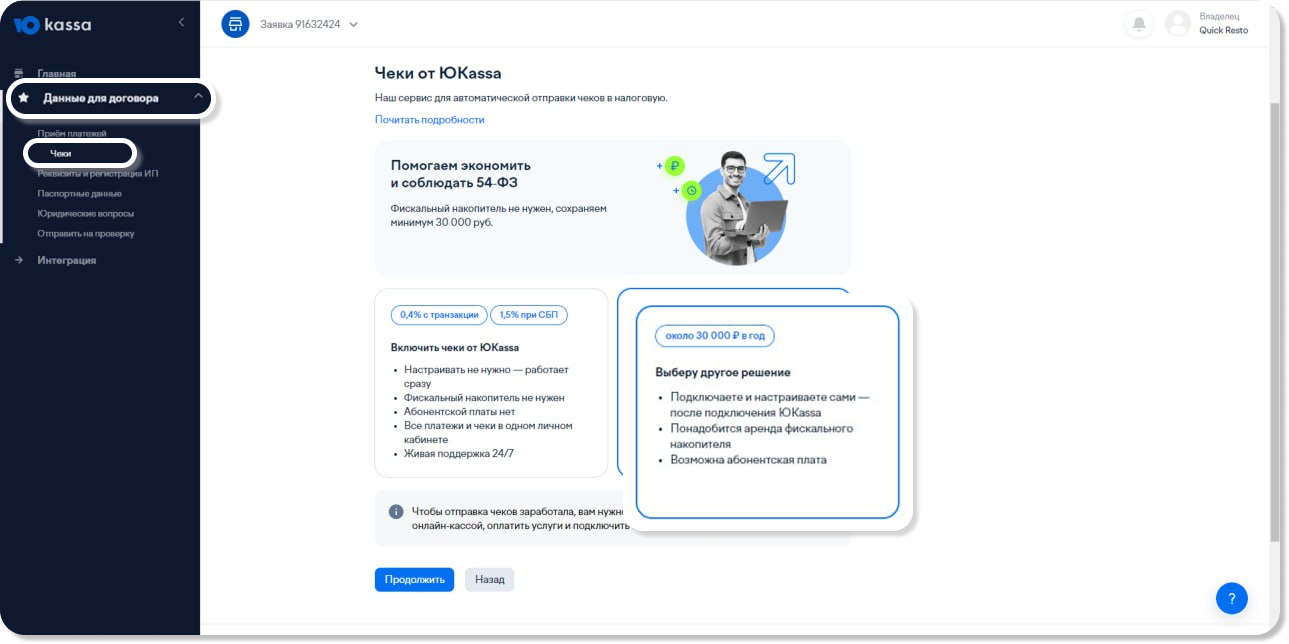Click the blue store icon in header
The height and width of the screenshot is (644, 1289).
(235, 24)
